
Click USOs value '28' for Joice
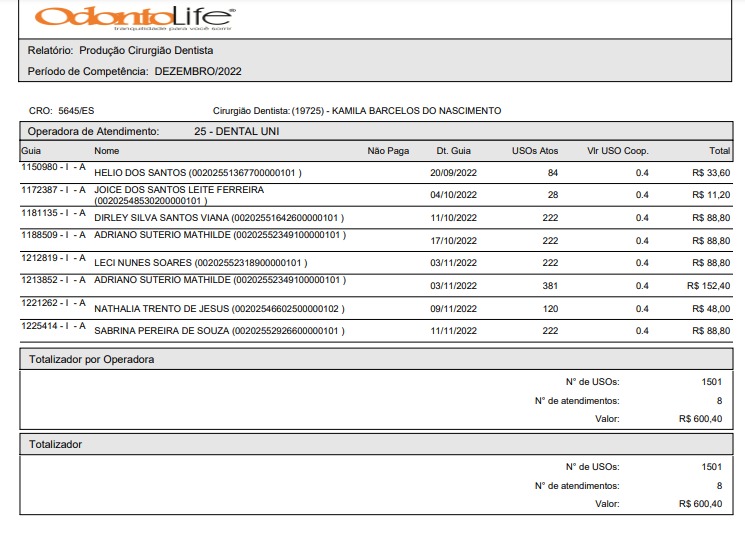tap(553, 195)
